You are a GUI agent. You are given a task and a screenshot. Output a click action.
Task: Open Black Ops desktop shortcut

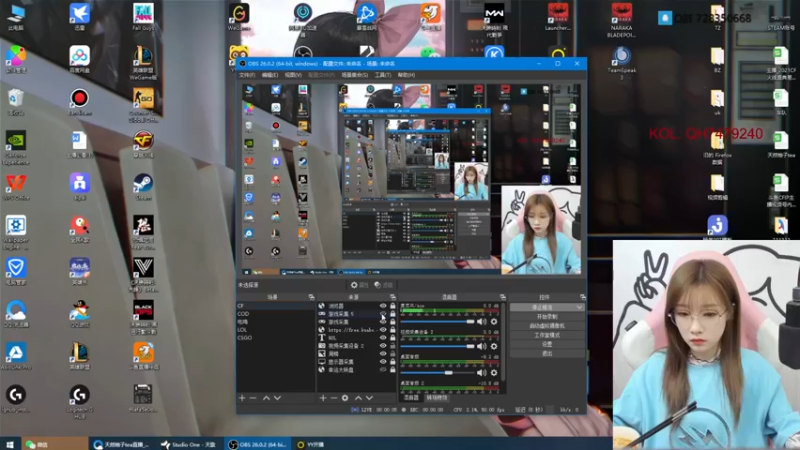[143, 317]
